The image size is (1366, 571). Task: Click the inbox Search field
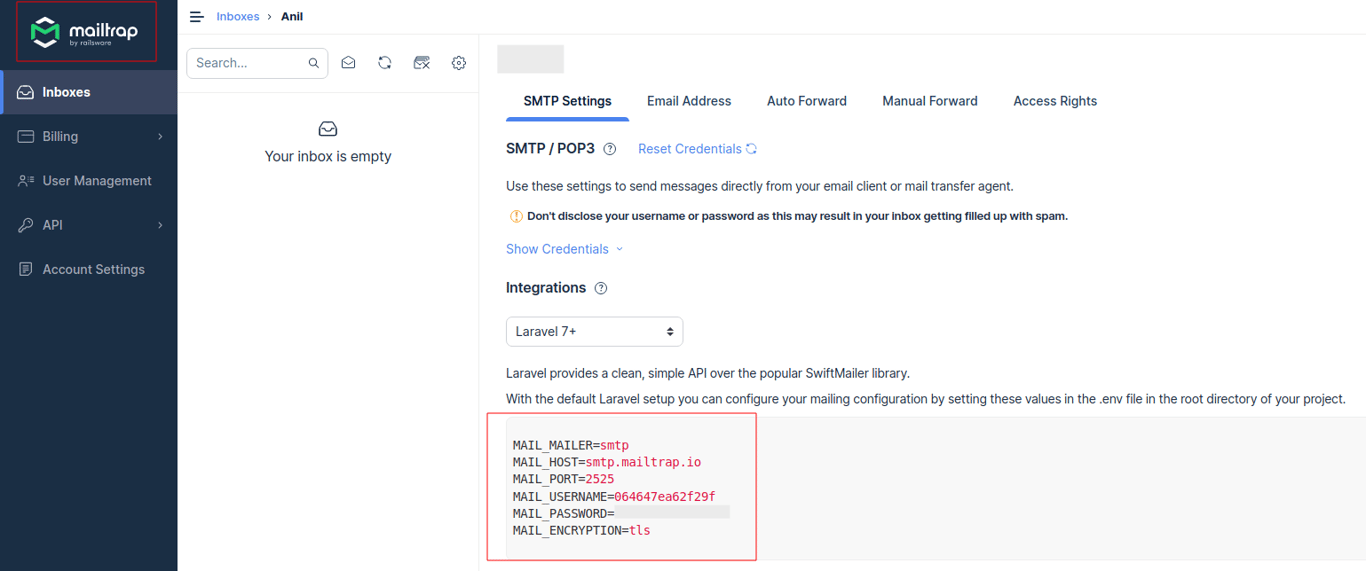246,63
